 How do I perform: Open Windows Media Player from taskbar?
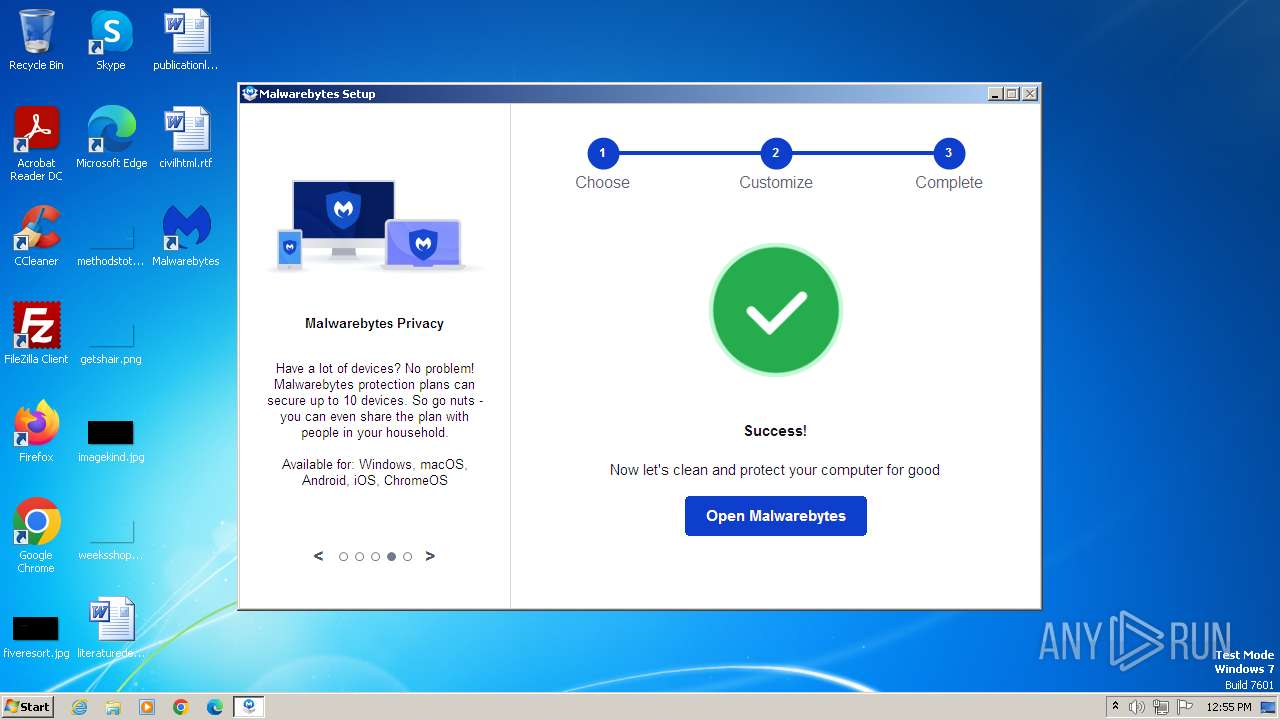tap(147, 707)
